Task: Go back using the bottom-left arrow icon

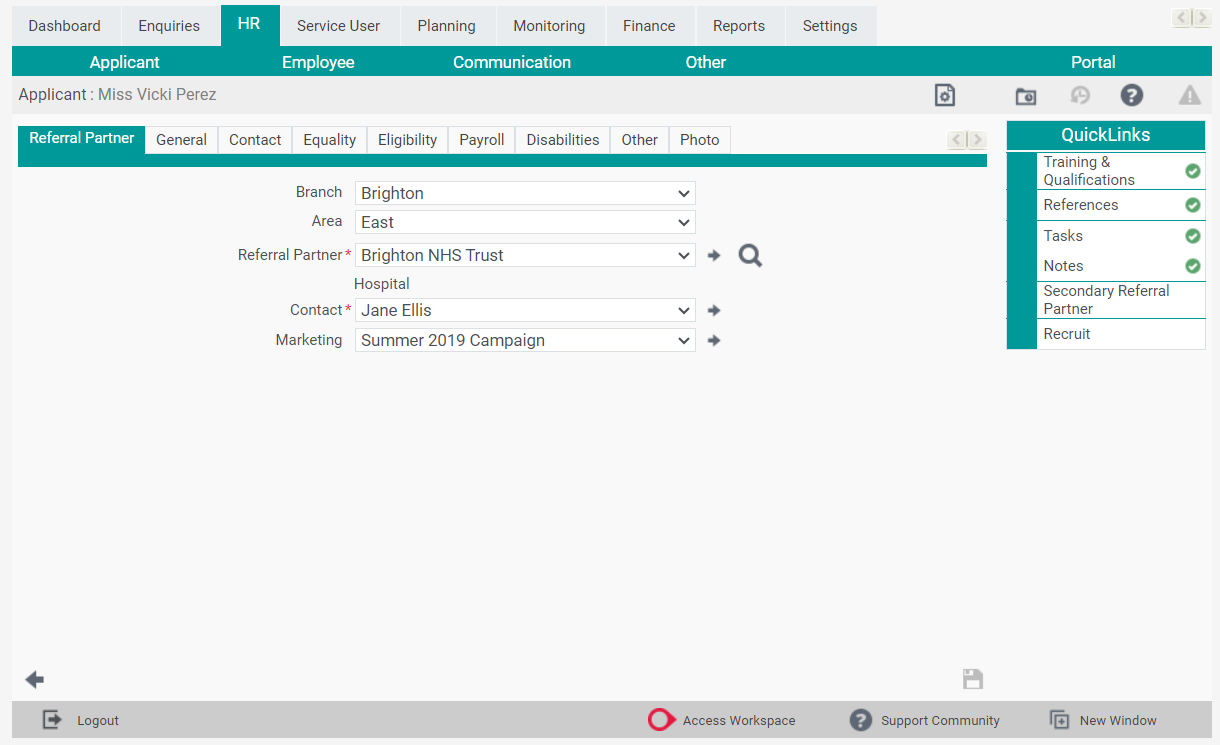Action: [33, 679]
